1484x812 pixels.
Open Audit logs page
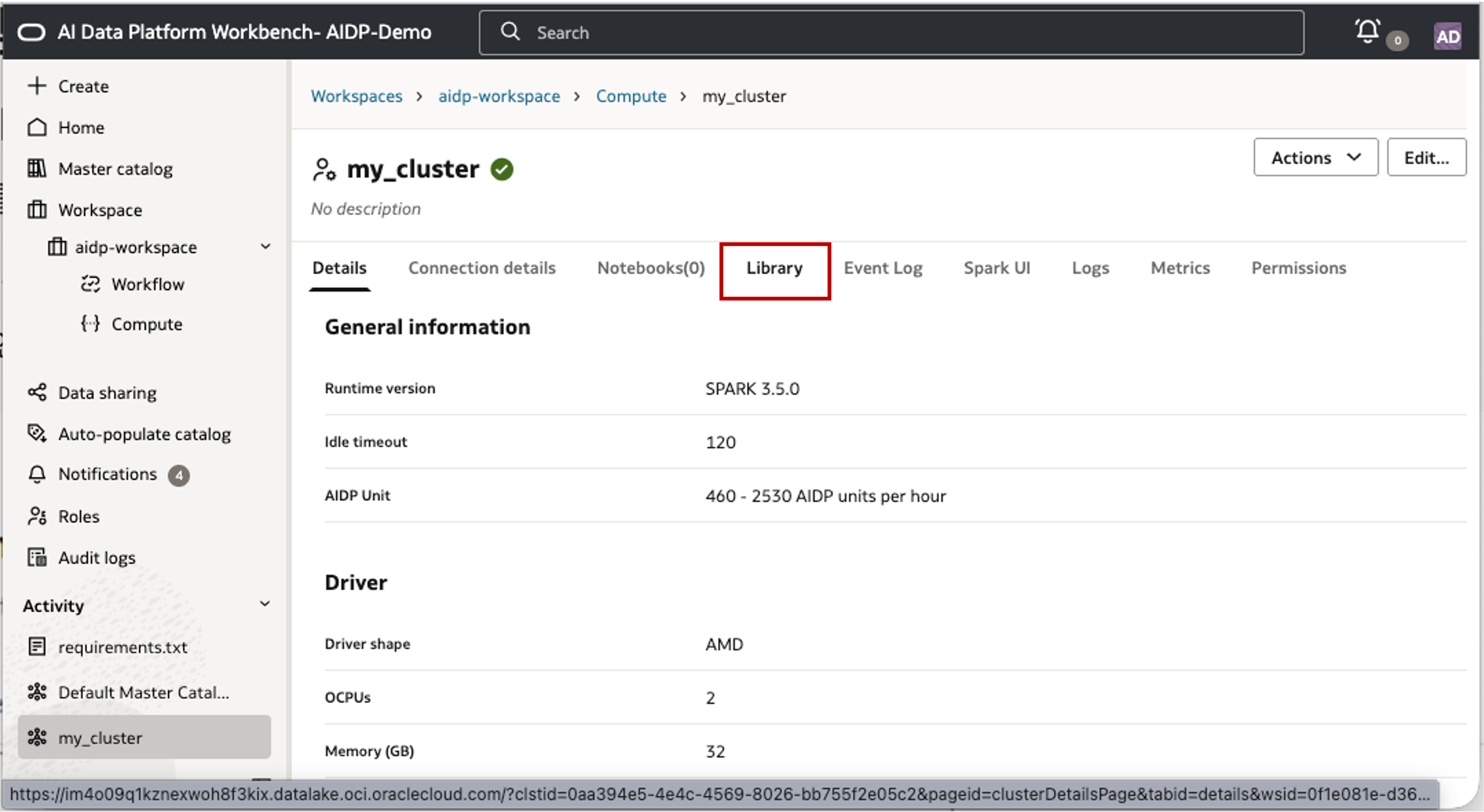(x=97, y=558)
